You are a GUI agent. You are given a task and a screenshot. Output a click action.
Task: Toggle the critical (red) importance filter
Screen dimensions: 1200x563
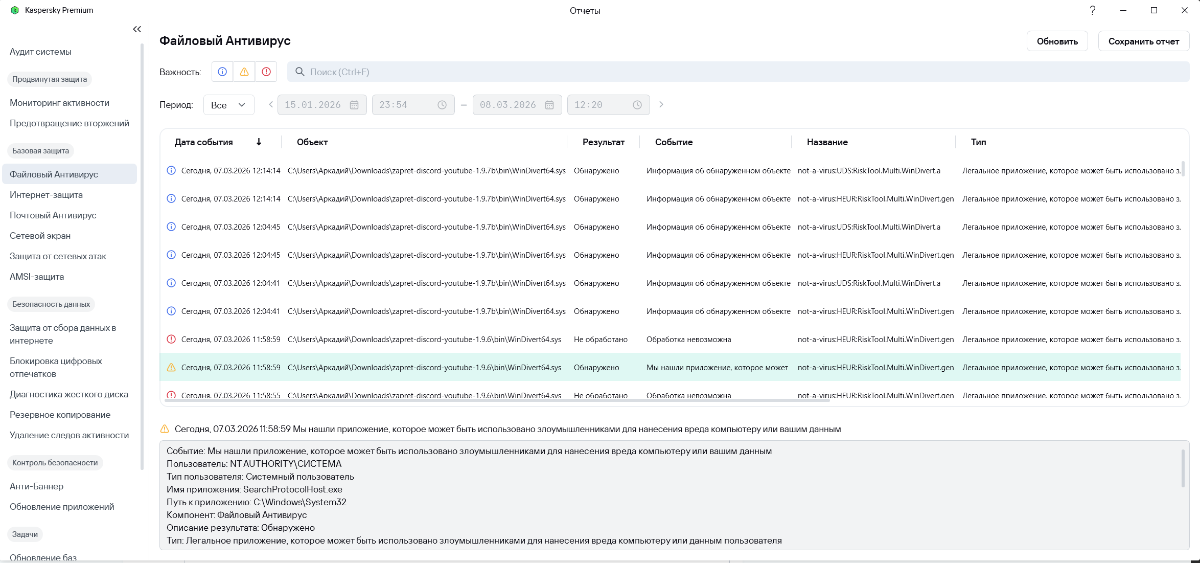[x=266, y=72]
